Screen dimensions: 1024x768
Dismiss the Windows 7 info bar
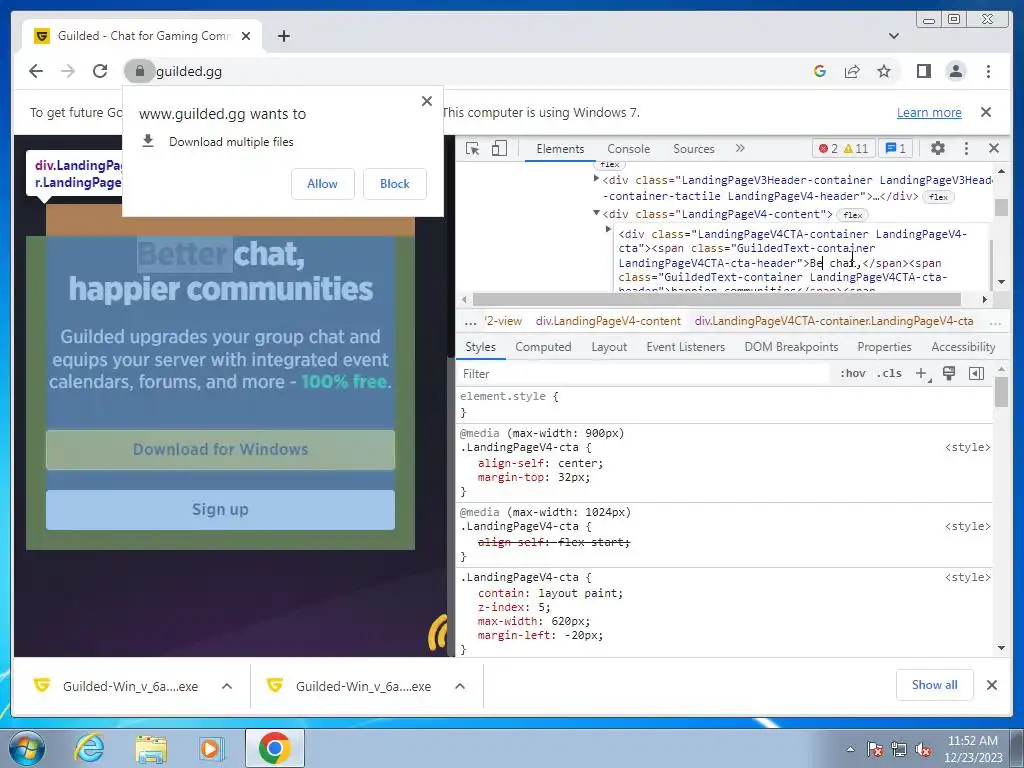point(986,112)
